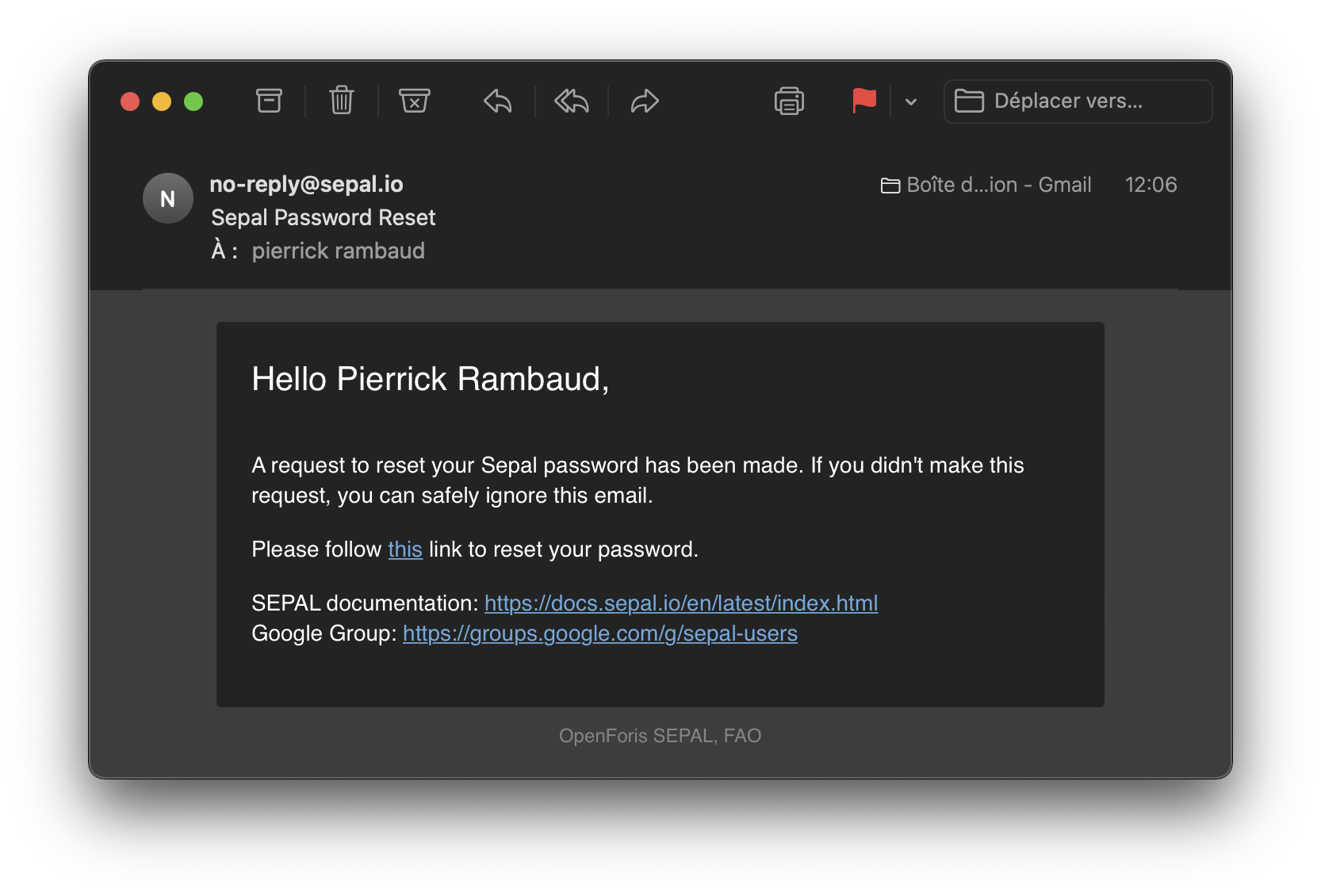1321x896 pixels.
Task: Expand the flag color dropdown arrow
Action: tap(911, 101)
